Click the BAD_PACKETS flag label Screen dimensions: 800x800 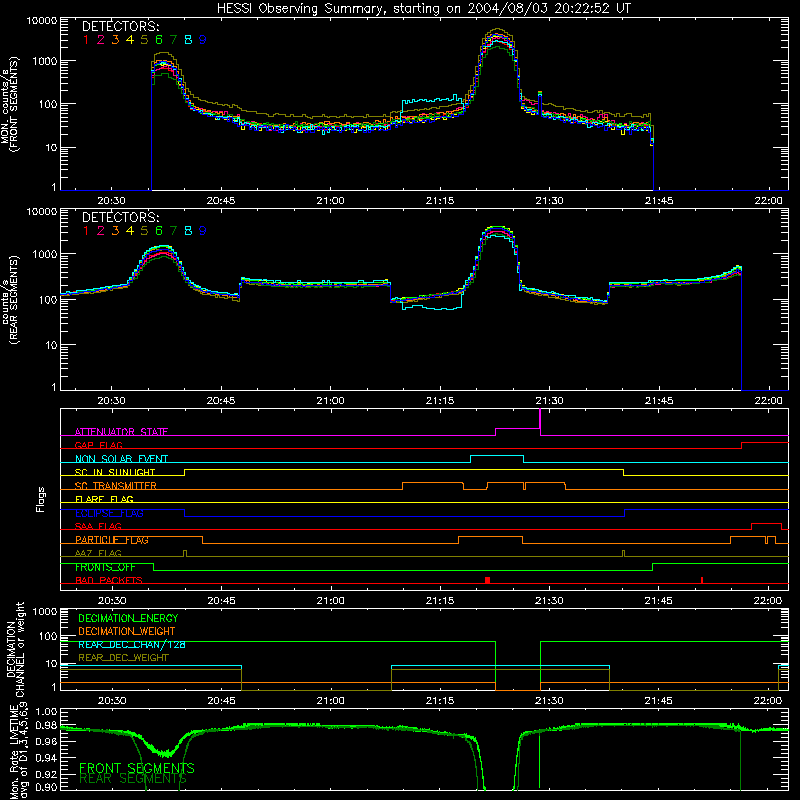pos(109,580)
